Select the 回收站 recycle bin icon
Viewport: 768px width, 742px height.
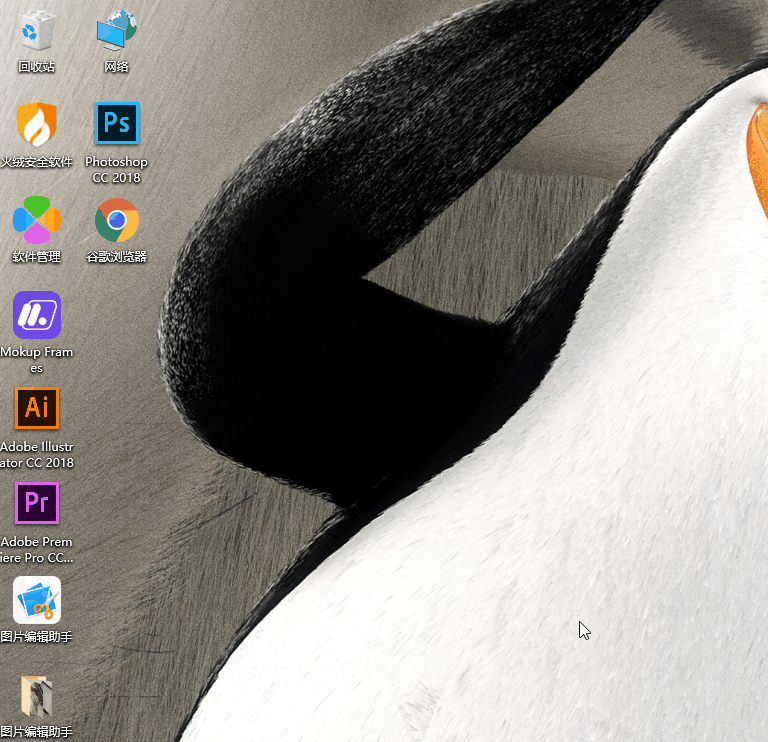coord(37,30)
